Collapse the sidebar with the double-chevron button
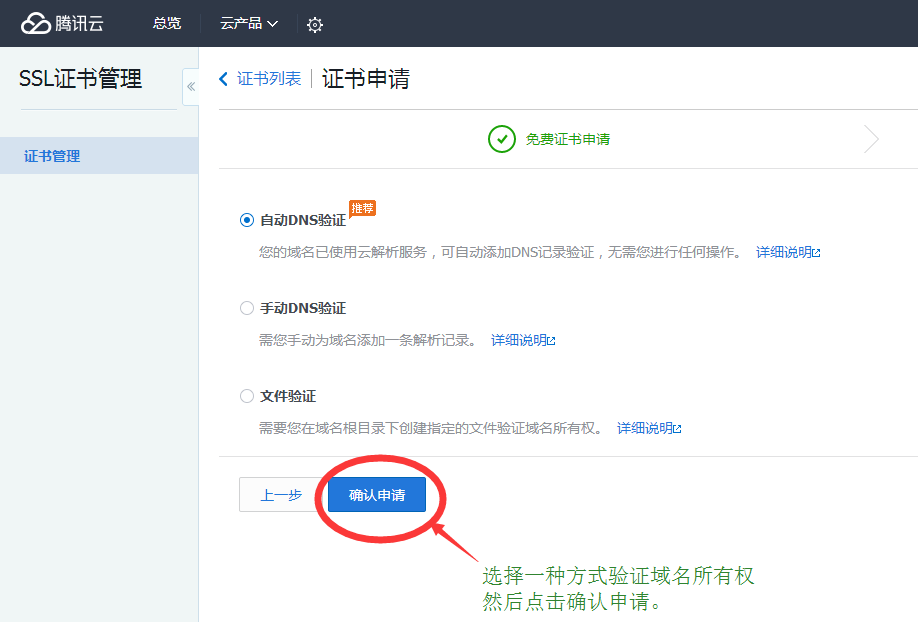 [x=191, y=87]
